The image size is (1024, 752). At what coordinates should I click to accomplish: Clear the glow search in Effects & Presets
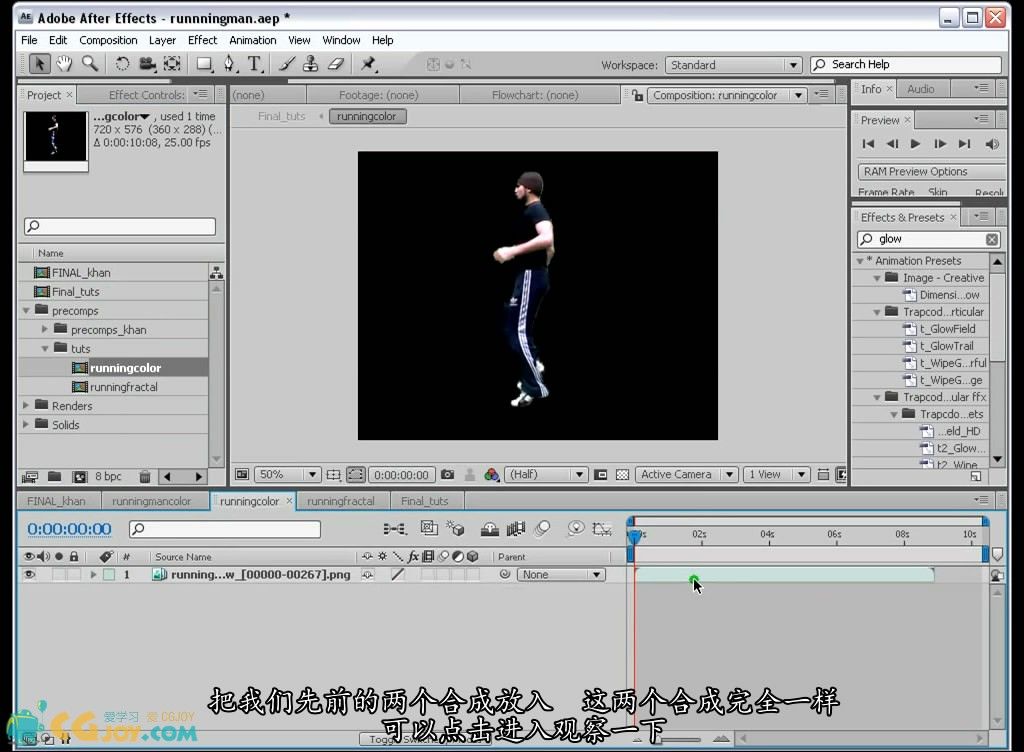(991, 239)
